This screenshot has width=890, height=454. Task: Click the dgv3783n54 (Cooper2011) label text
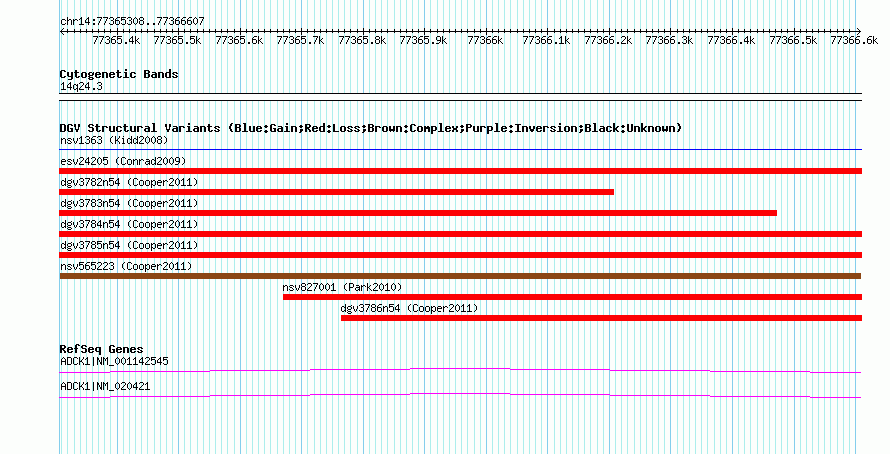click(x=129, y=203)
